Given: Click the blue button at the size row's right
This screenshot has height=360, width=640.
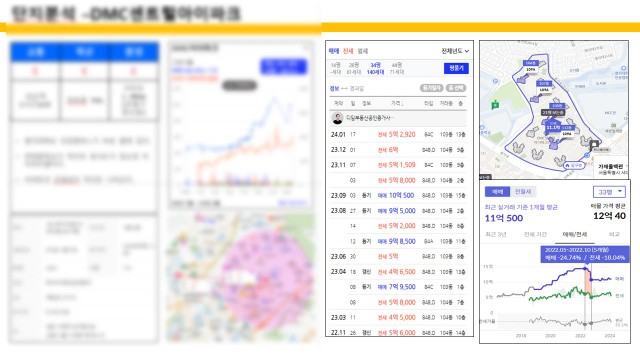Looking at the screenshot, I should (456, 69).
